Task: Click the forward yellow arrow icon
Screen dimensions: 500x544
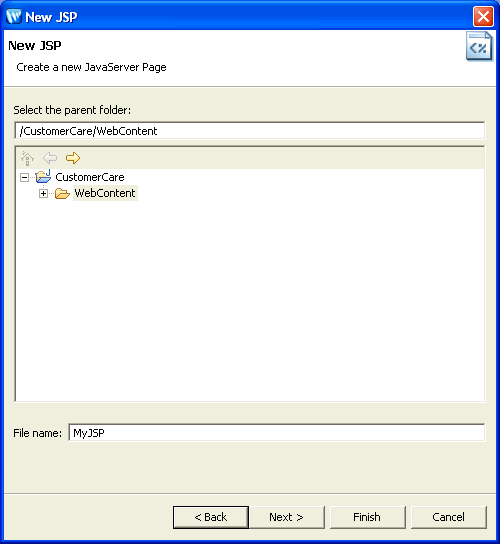Action: [x=73, y=158]
